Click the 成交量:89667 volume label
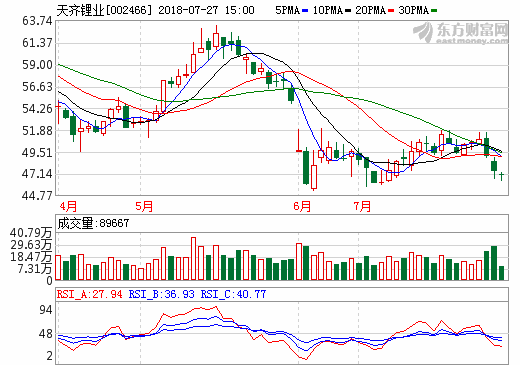 [x=93, y=223]
